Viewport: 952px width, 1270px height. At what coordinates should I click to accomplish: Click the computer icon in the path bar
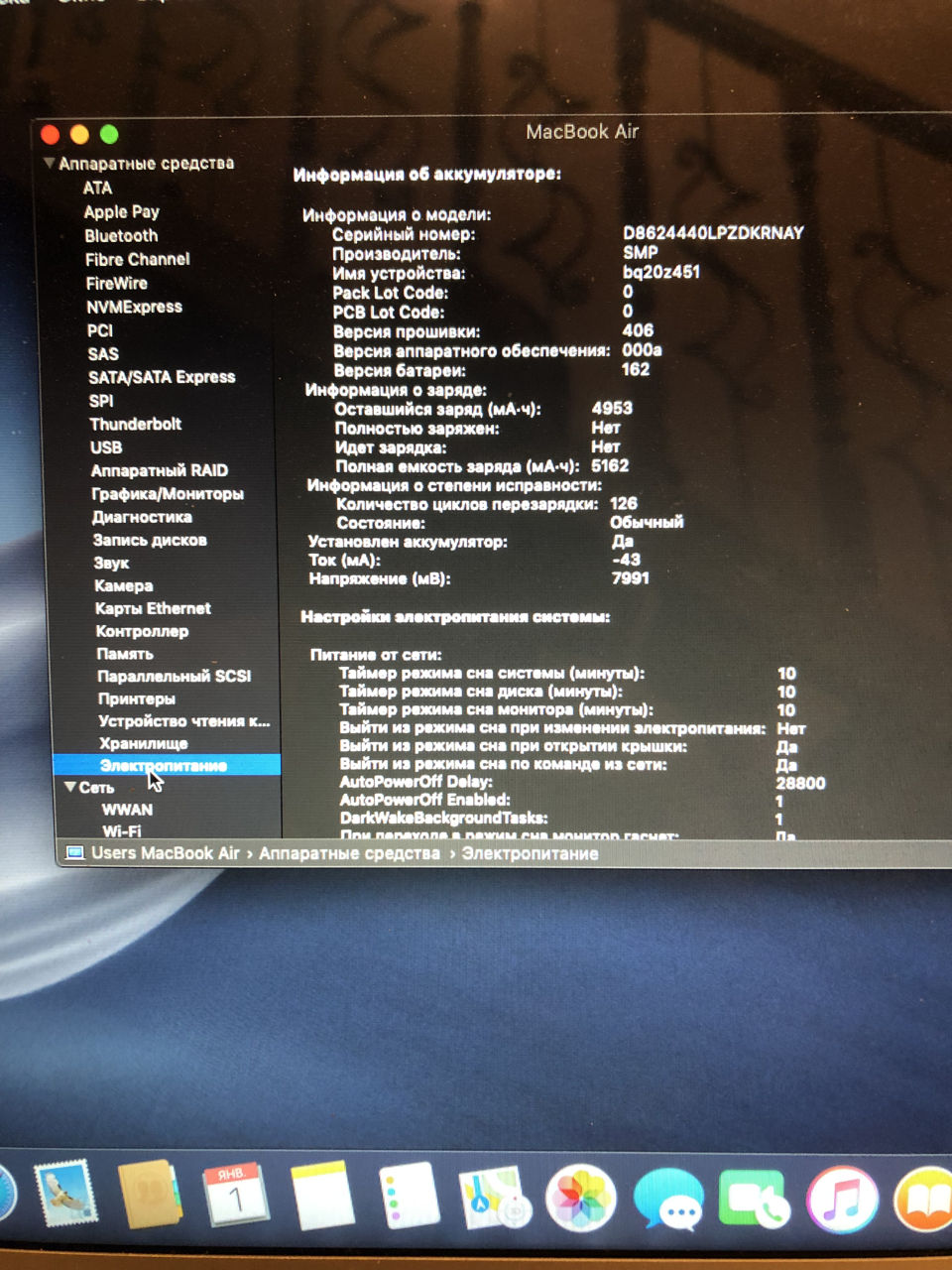[x=74, y=853]
